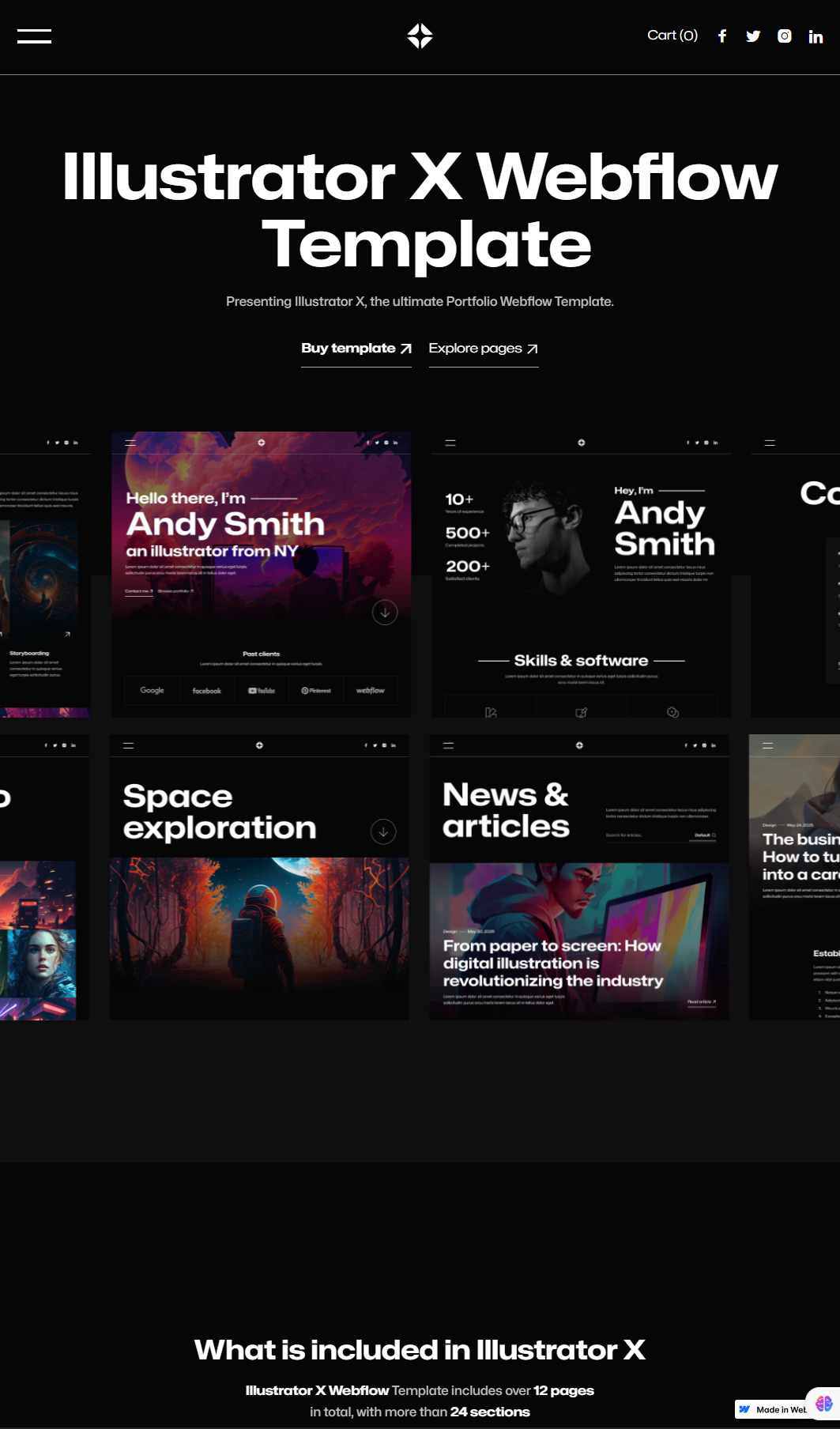840x1429 pixels.
Task: Open the News & articles page preview
Action: [x=579, y=877]
